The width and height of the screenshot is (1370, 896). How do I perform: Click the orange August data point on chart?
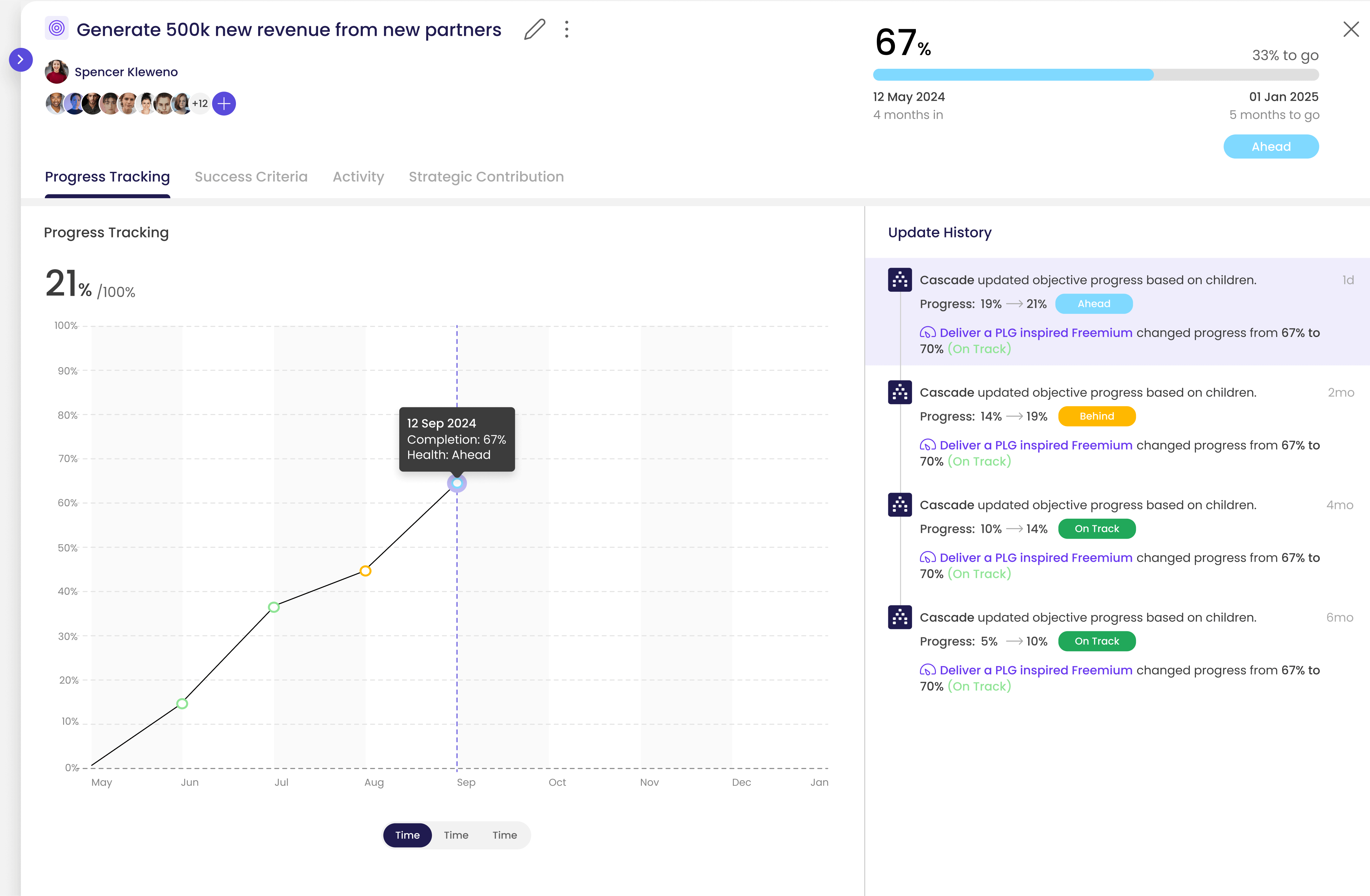[x=366, y=571]
